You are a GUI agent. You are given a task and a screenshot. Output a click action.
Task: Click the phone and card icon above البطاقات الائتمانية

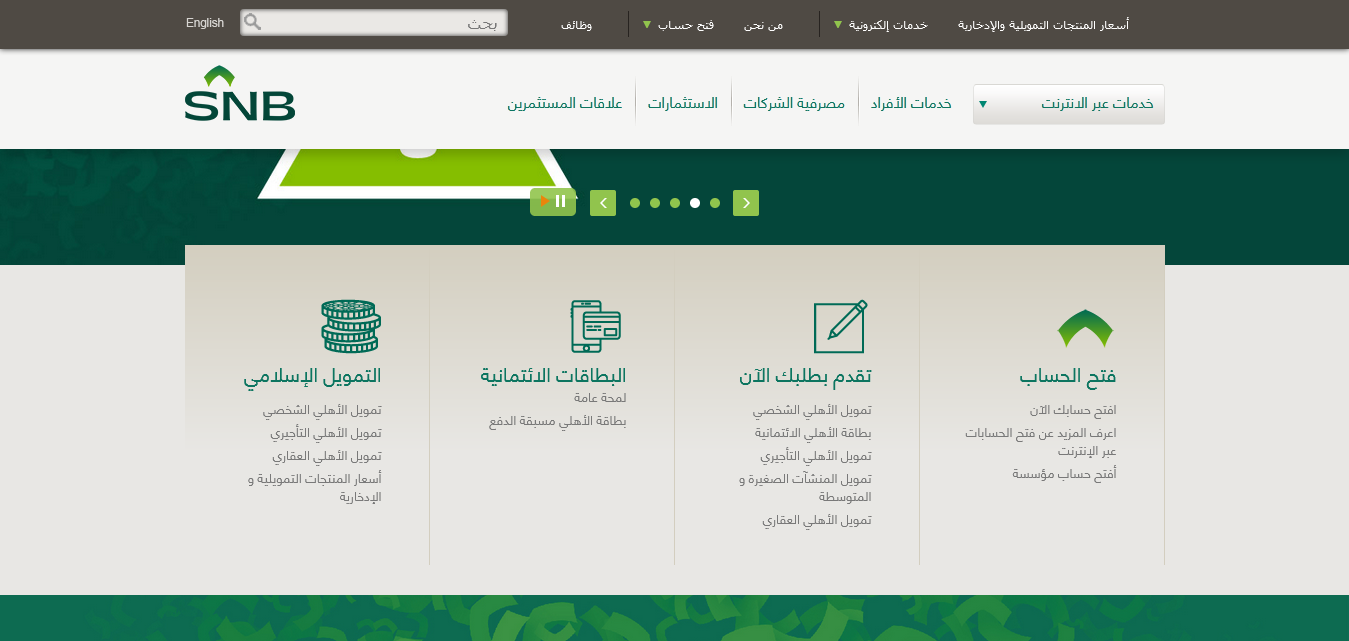(x=596, y=326)
